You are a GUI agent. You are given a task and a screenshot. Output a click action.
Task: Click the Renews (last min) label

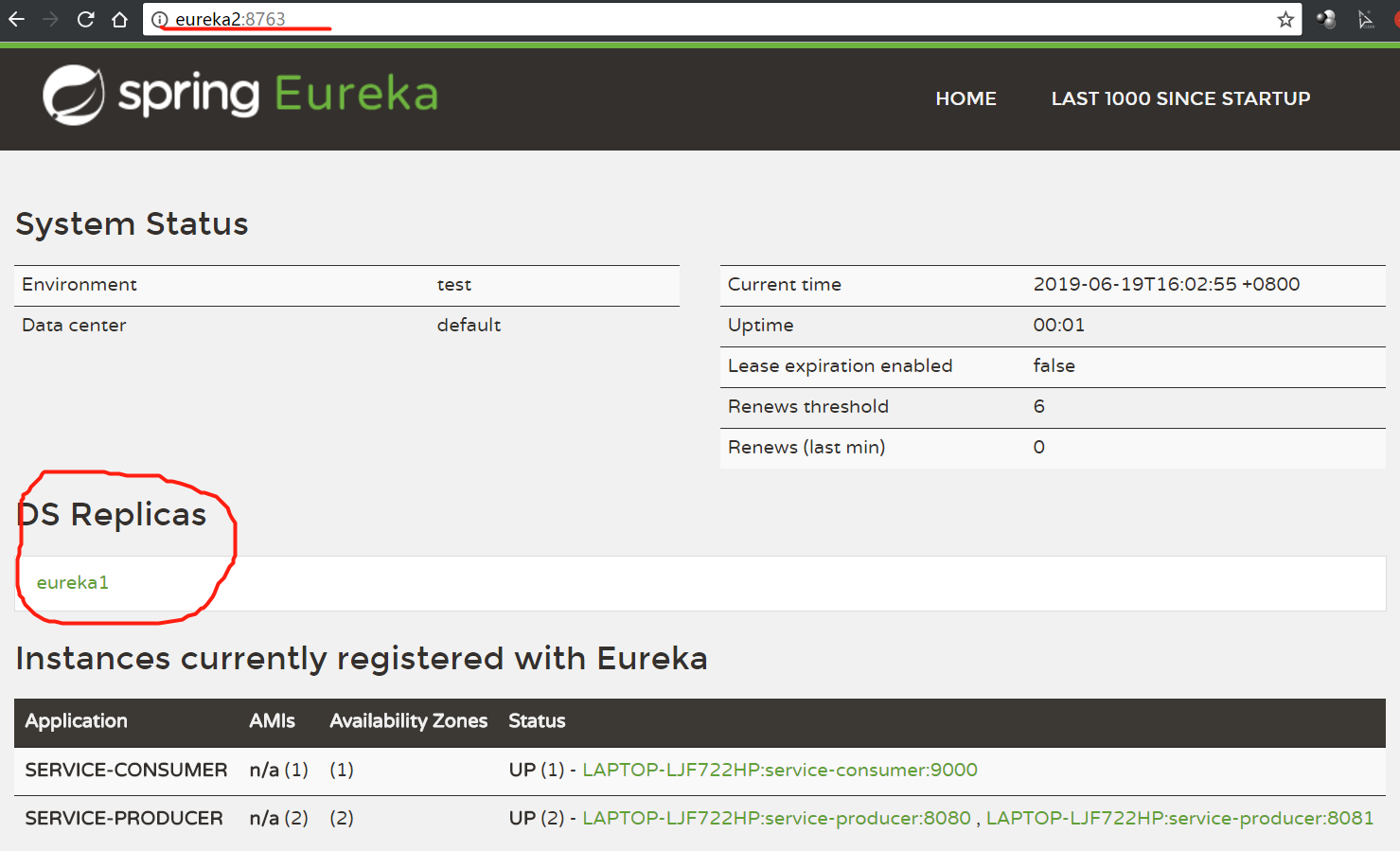tap(806, 447)
